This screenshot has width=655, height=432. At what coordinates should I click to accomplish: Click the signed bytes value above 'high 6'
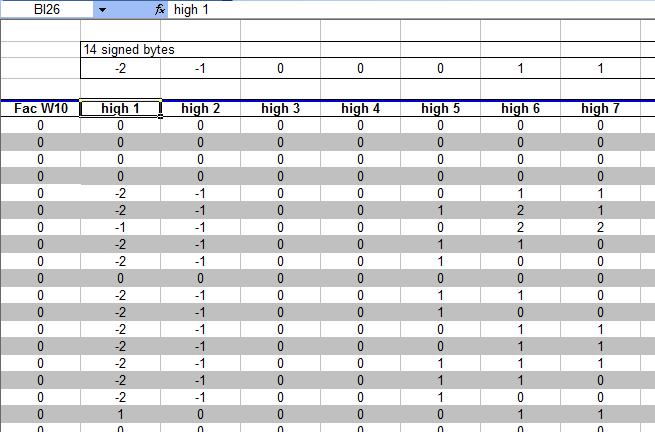pyautogui.click(x=520, y=68)
